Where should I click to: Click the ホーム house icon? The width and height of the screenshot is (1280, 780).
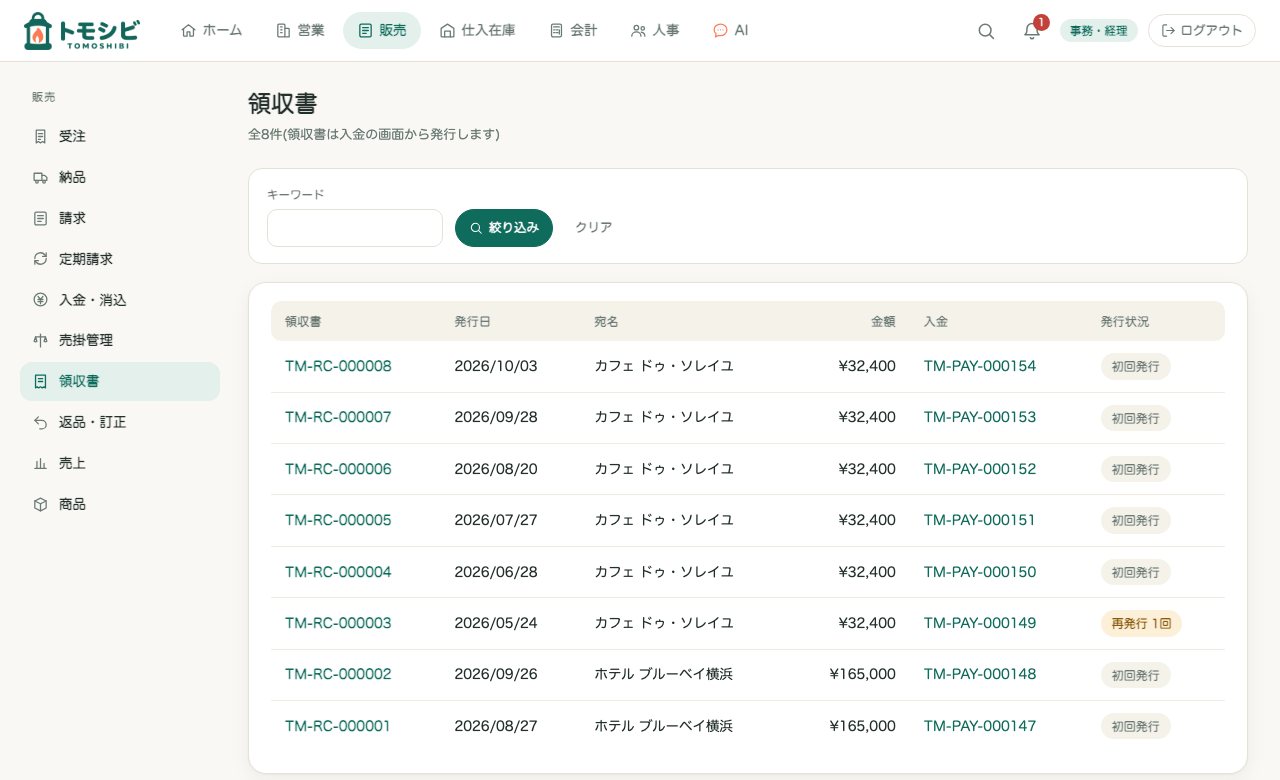click(188, 31)
